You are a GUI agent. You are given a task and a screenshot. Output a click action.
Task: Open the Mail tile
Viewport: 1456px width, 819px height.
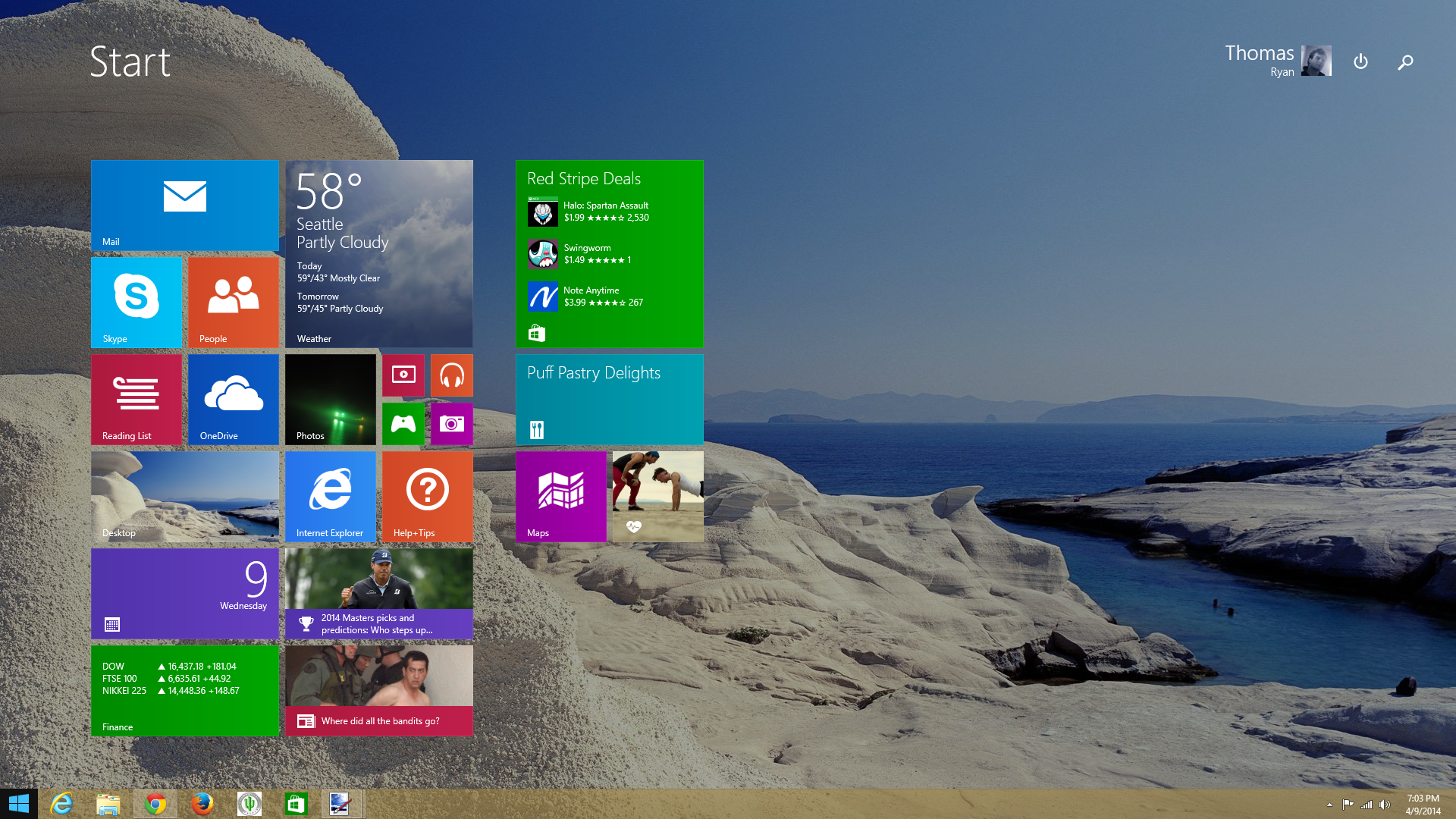(184, 205)
